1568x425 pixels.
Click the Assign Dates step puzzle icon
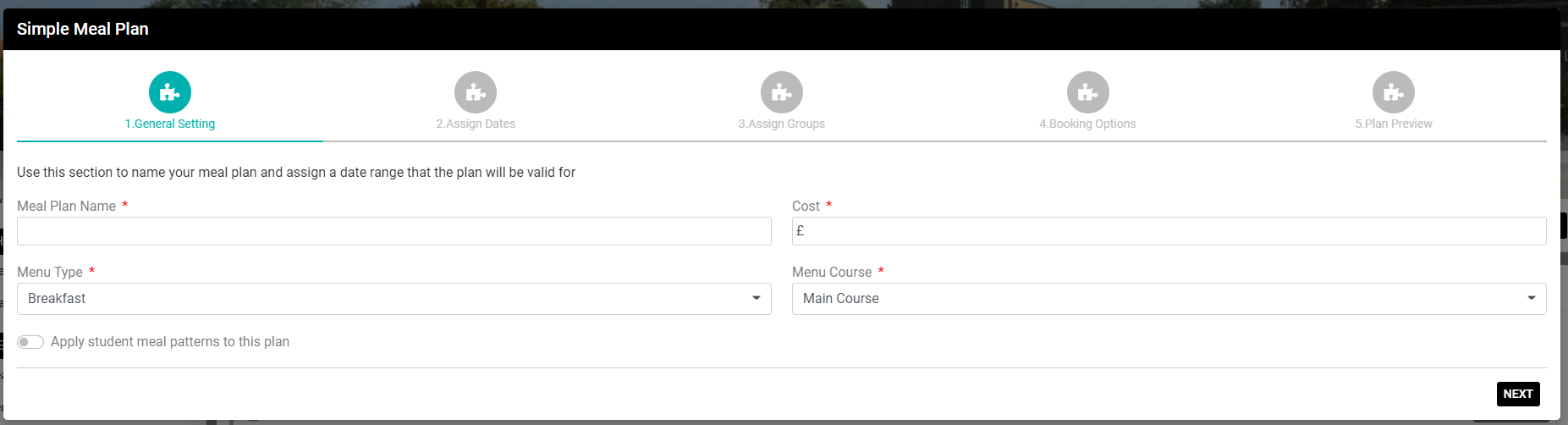pos(476,92)
